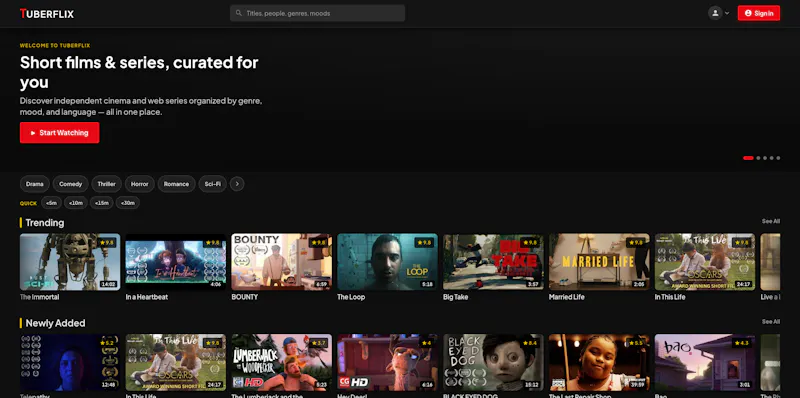Open In a Heartbeat thumbnail
800x398 pixels.
176,262
